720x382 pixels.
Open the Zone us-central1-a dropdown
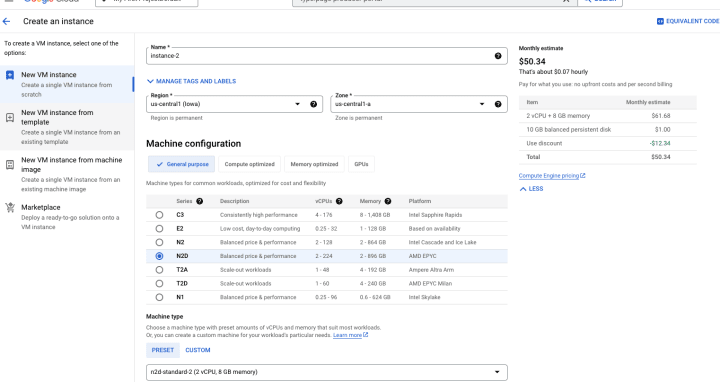[419, 104]
